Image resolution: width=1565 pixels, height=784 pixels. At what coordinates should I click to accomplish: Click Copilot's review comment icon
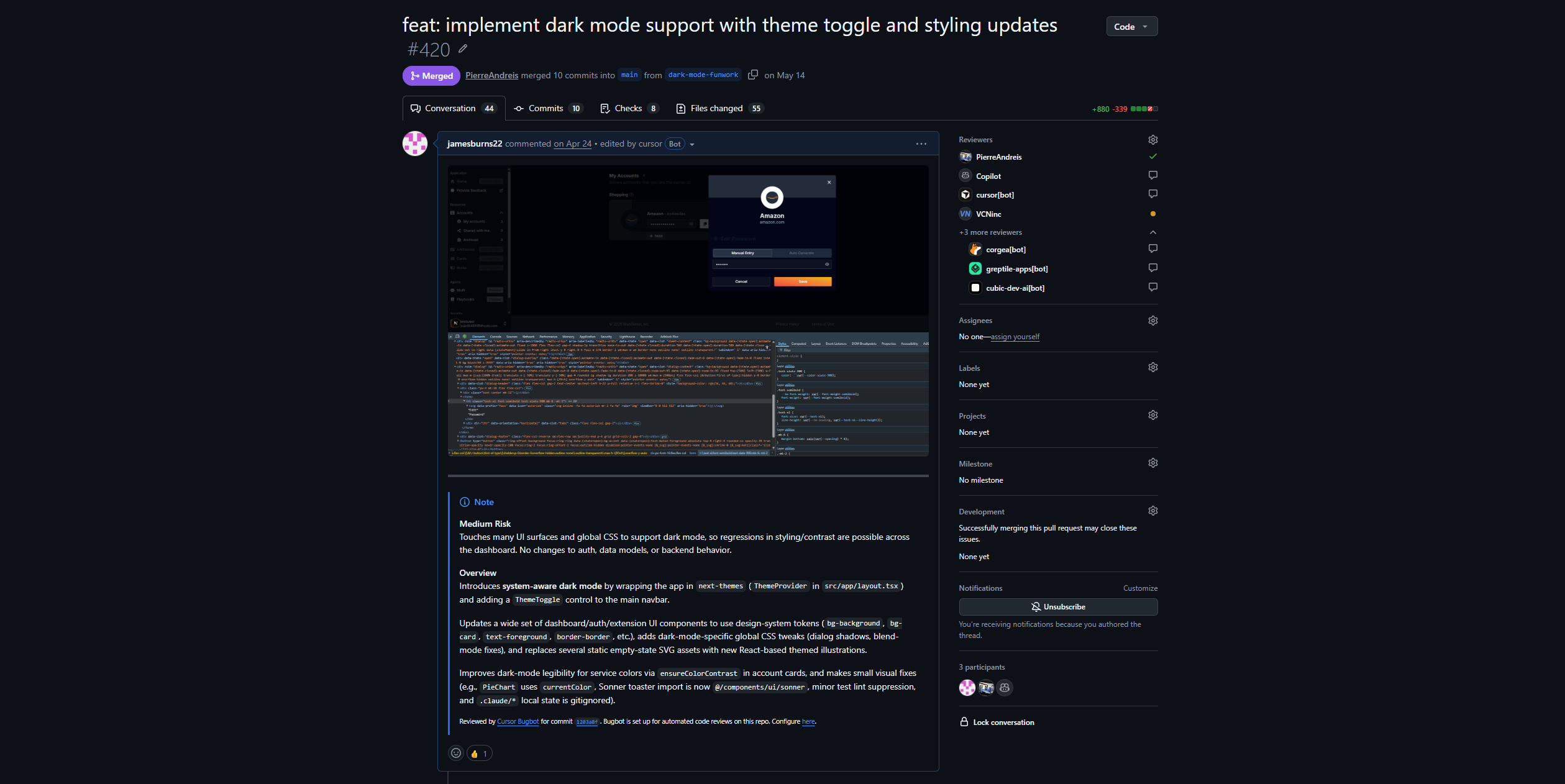1153,175
